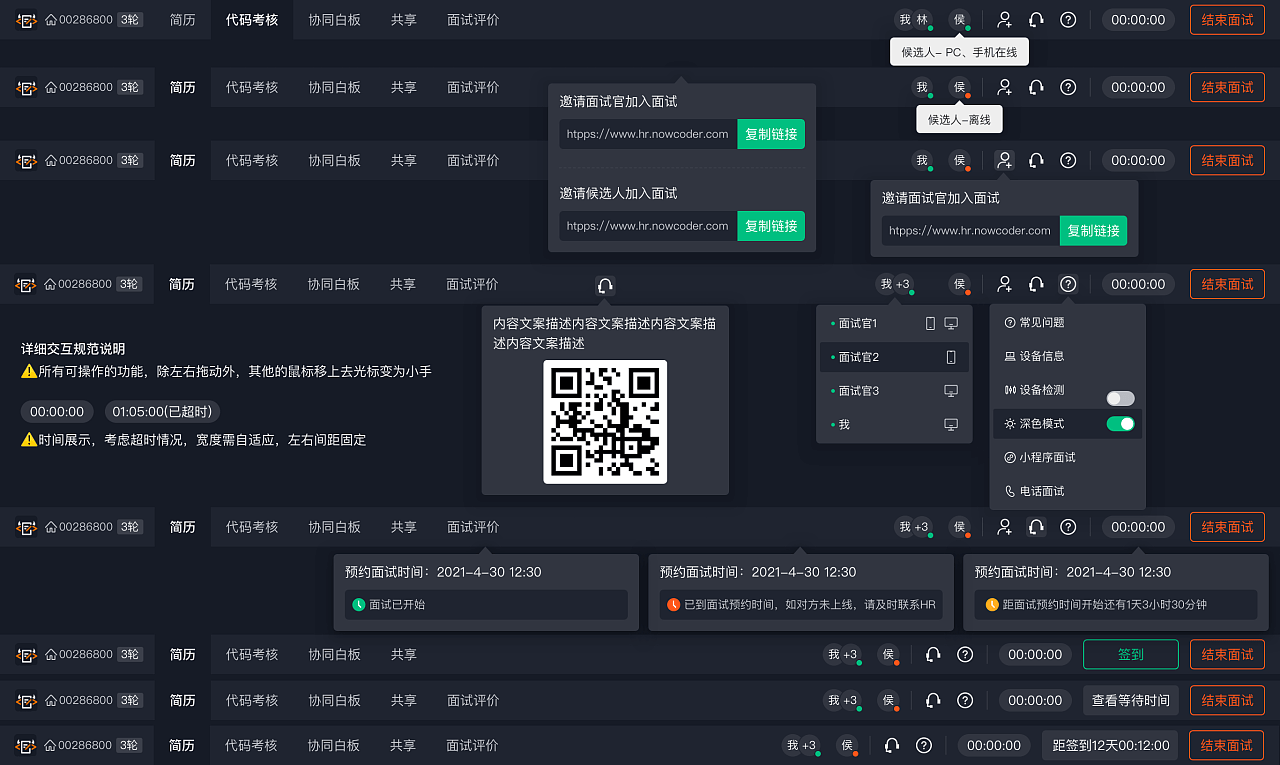
Task: Click help icon in toolbar with 林 avatar
Action: coord(1068,20)
